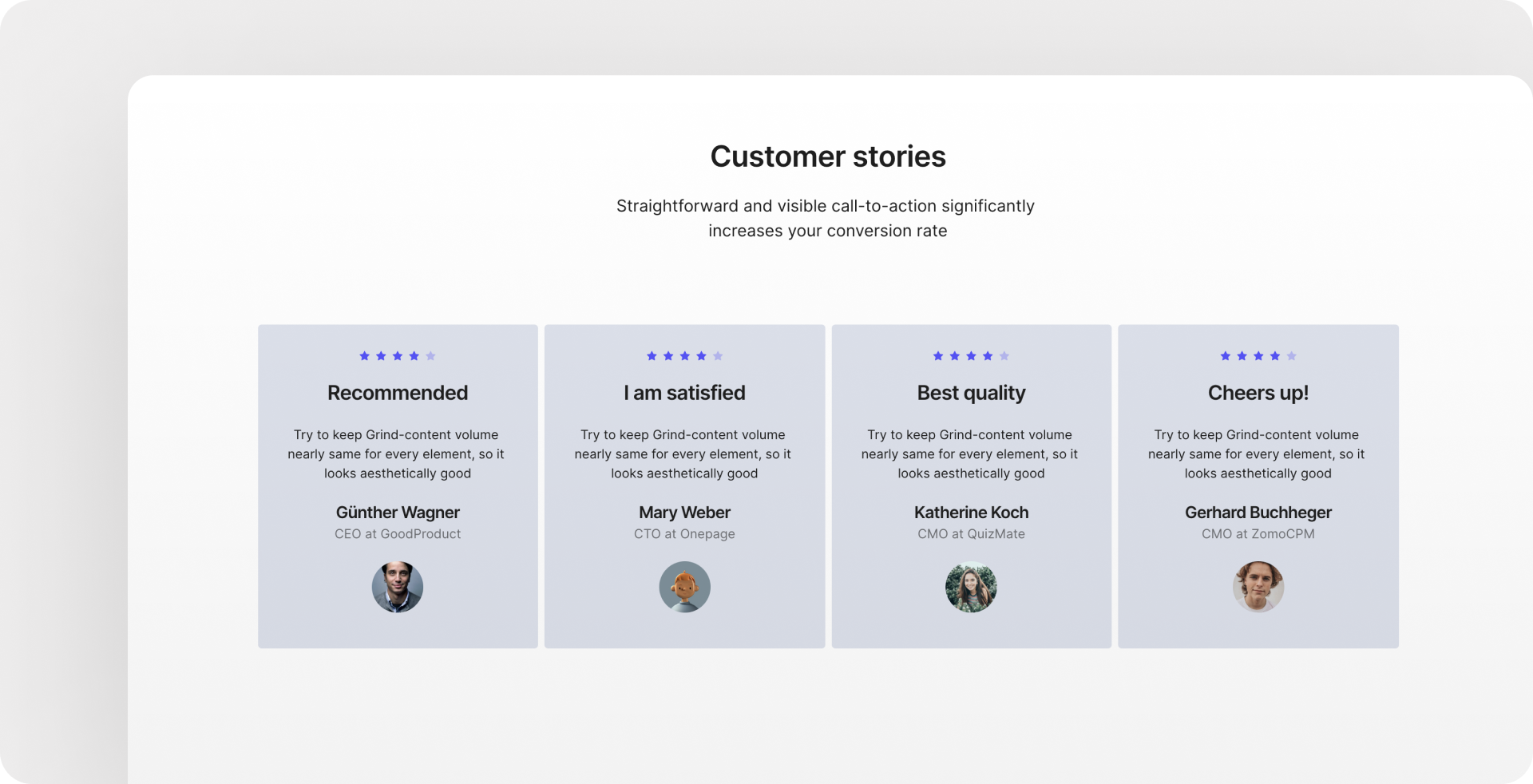Screen dimensions: 1533x784
Task: Select CTO at Onepage text
Action: [684, 534]
